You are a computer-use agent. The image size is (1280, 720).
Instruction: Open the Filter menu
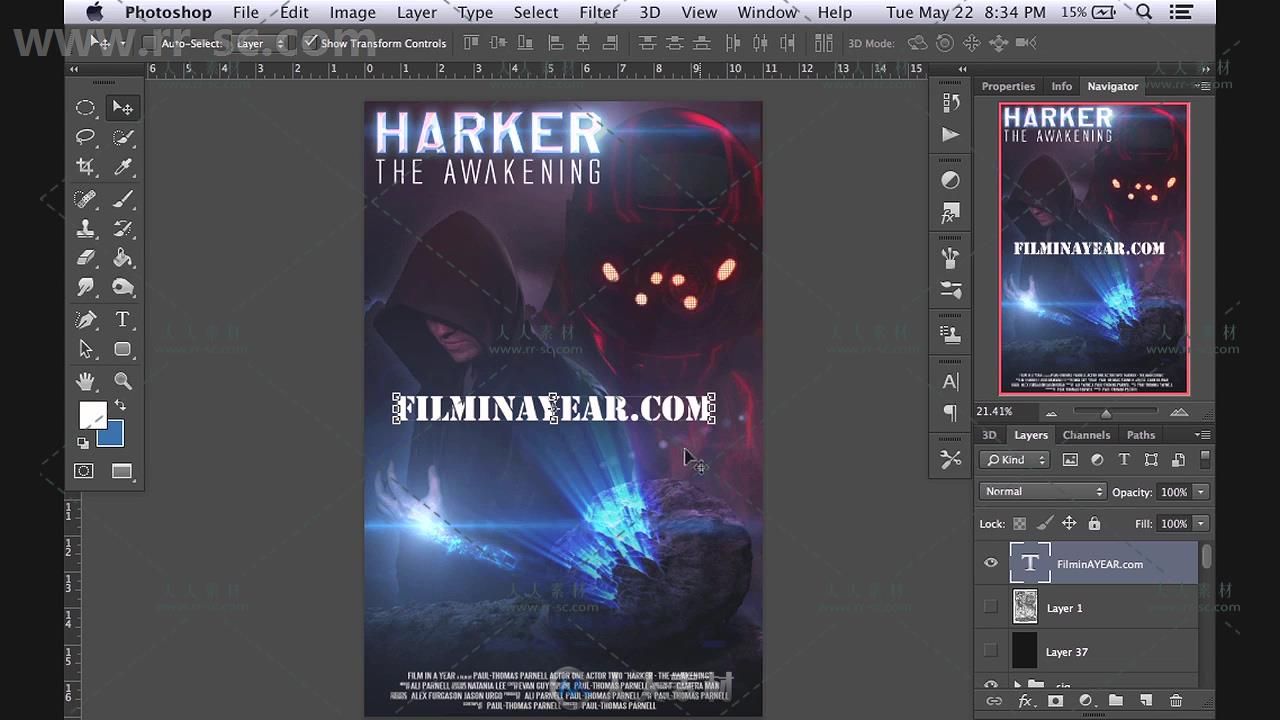click(598, 12)
